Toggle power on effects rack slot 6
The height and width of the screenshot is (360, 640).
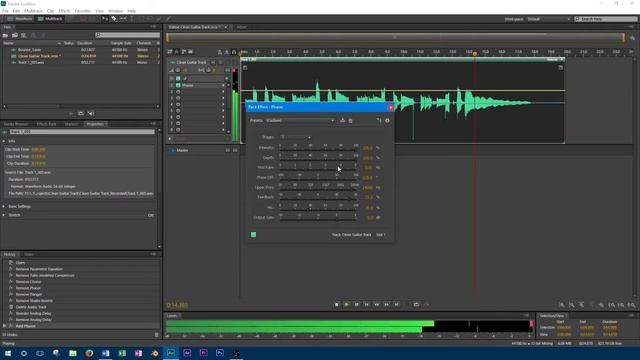(178, 117)
